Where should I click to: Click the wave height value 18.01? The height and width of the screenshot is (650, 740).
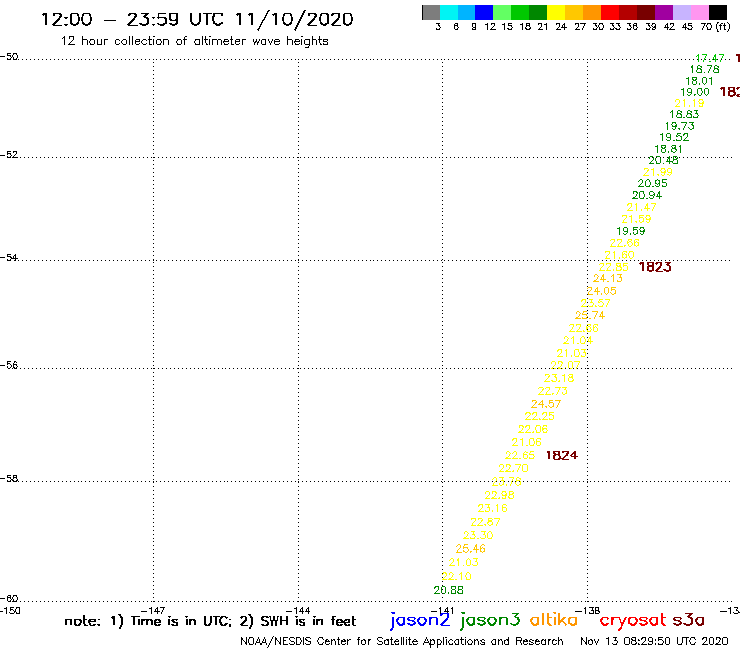pos(699,81)
